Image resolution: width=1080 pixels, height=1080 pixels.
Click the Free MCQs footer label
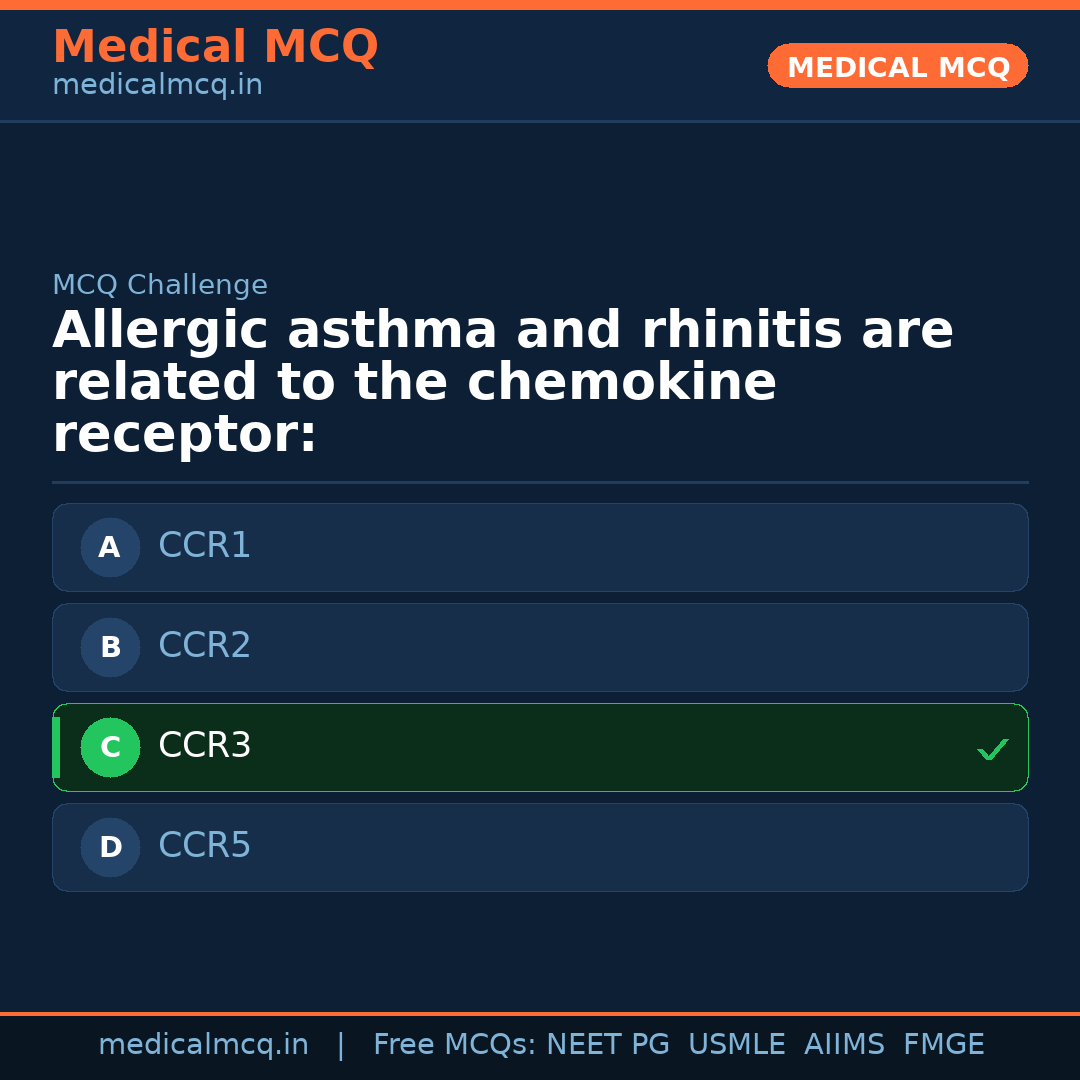(x=454, y=1045)
